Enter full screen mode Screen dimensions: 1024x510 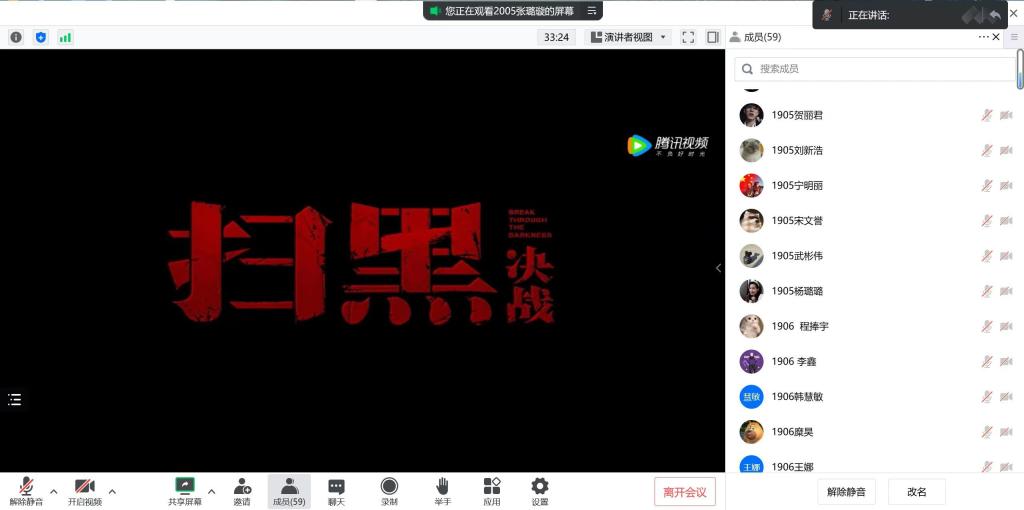(x=688, y=37)
